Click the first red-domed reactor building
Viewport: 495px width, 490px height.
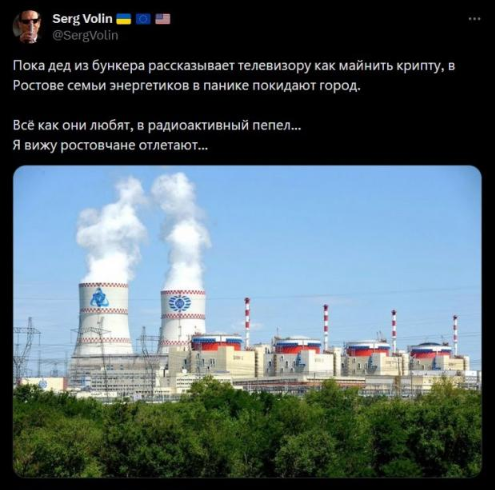[217, 343]
